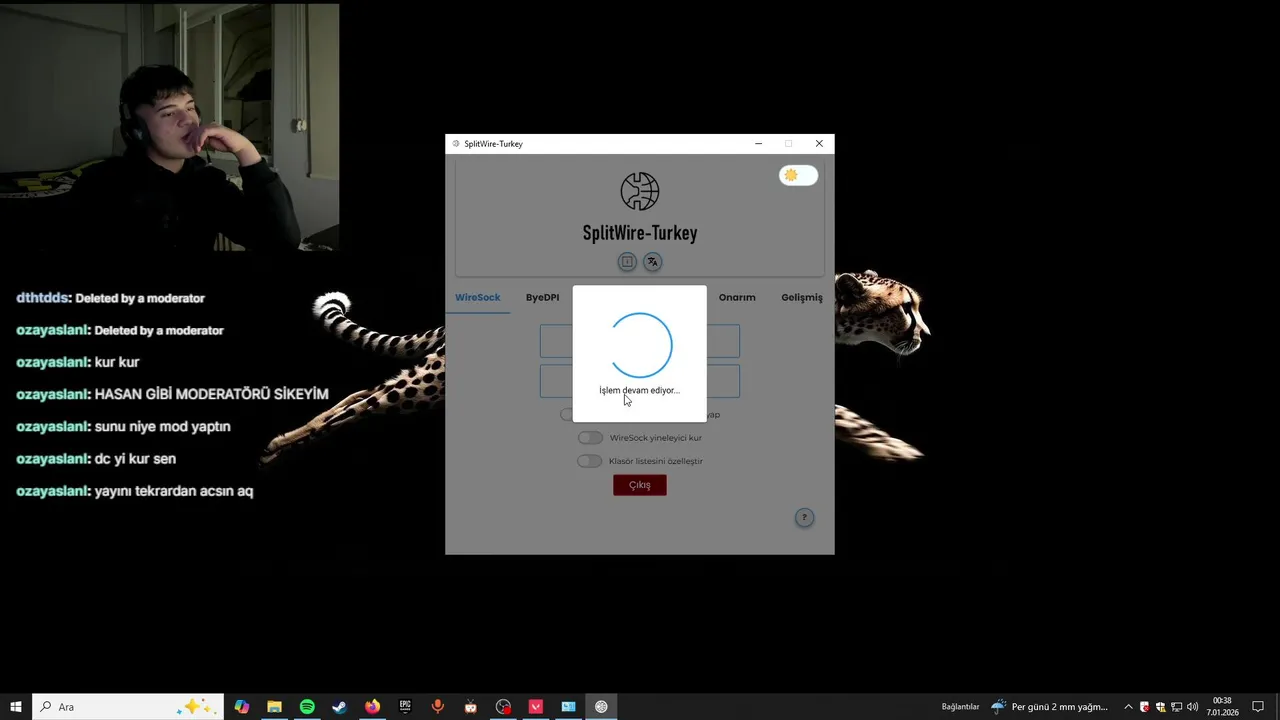Open Firefox from the taskbar
Screen dimensions: 1280x720
pos(372,707)
